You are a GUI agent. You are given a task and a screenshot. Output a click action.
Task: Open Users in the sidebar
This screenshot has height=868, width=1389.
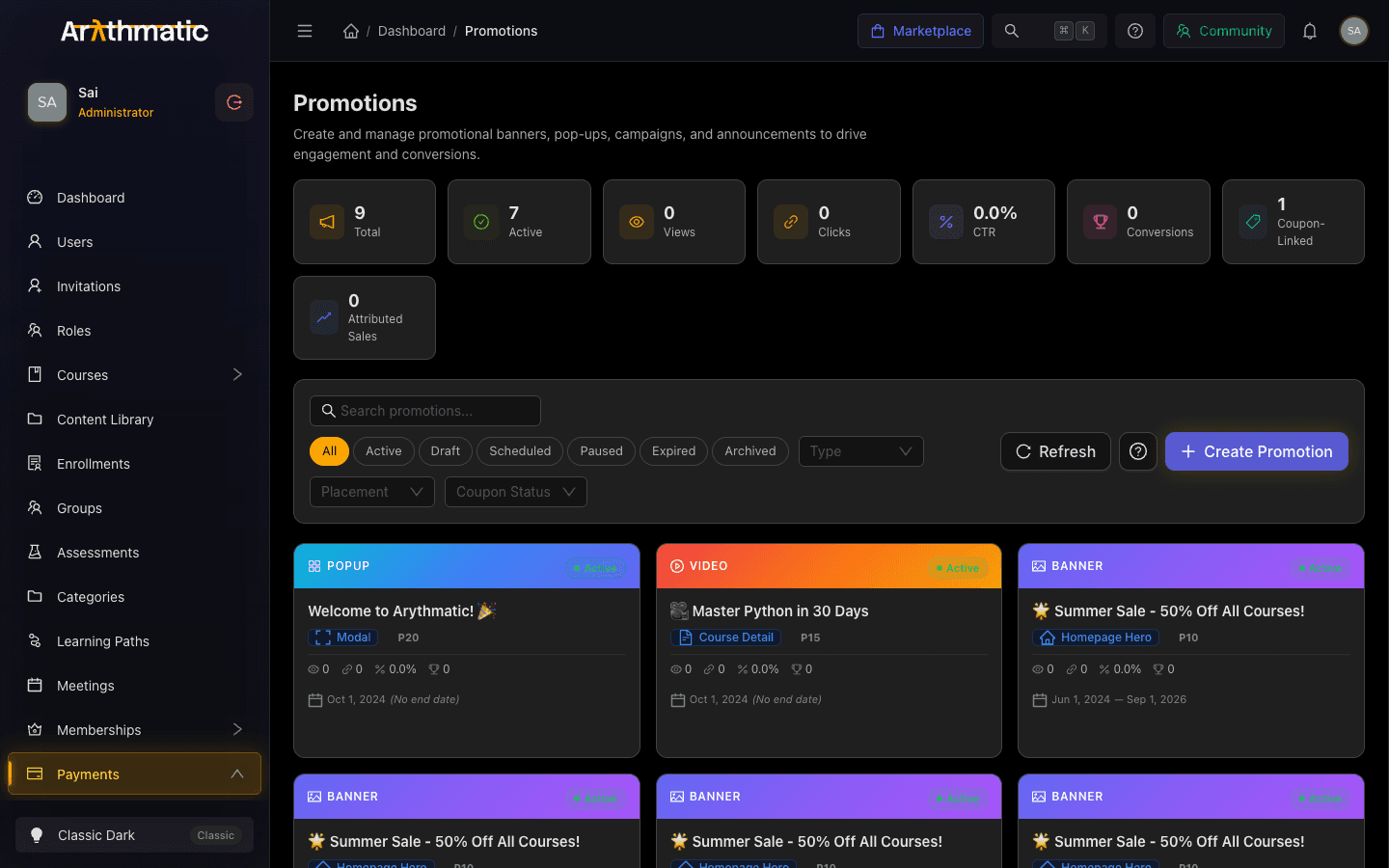pyautogui.click(x=134, y=242)
